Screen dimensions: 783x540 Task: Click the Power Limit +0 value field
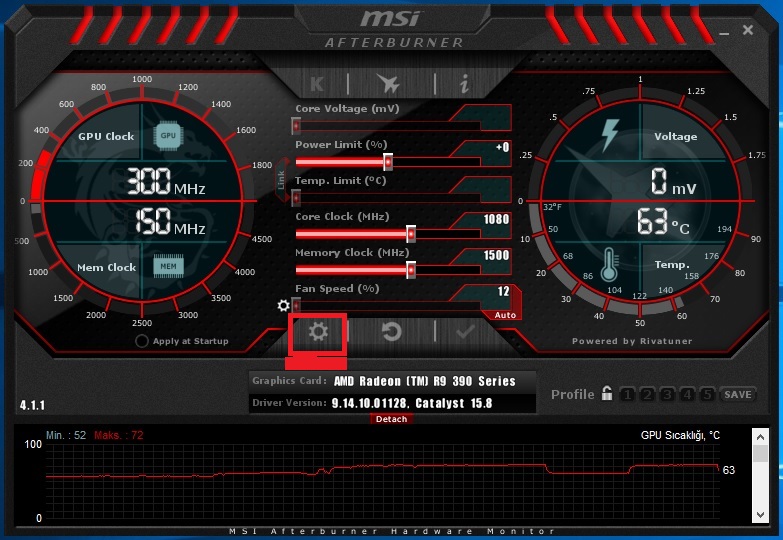coord(502,147)
